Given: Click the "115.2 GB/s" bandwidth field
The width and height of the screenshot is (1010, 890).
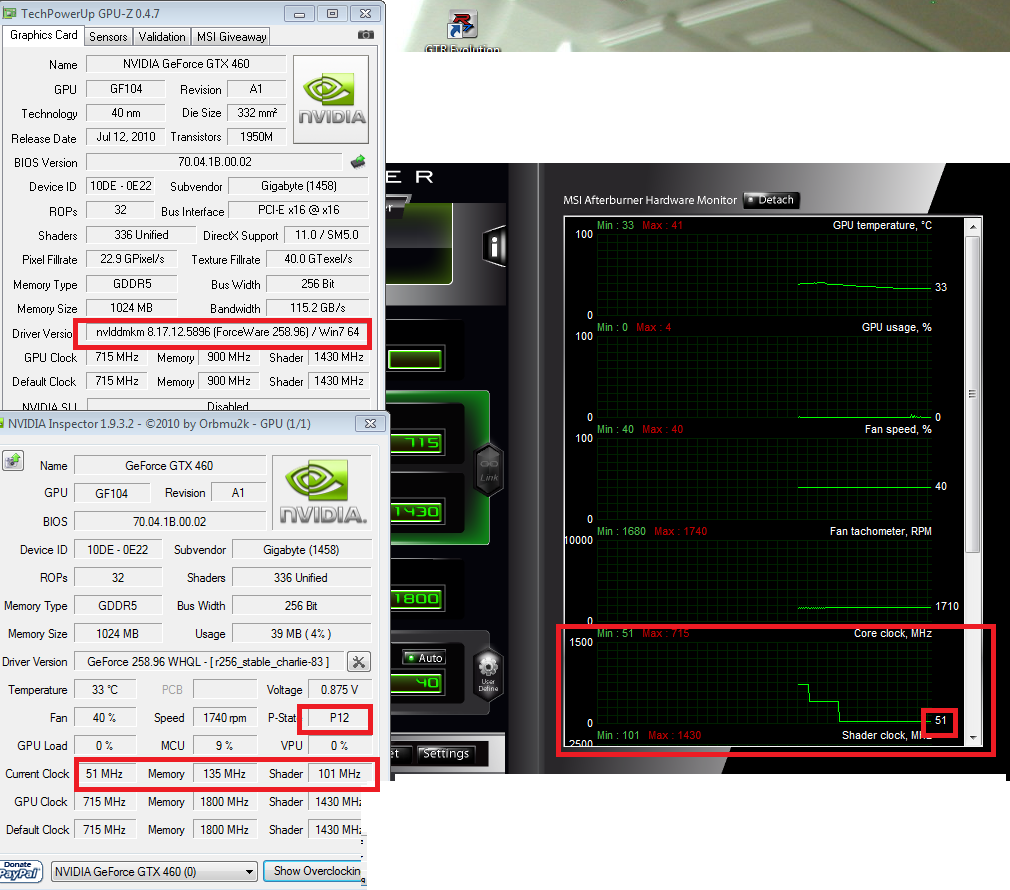Looking at the screenshot, I should tap(318, 308).
